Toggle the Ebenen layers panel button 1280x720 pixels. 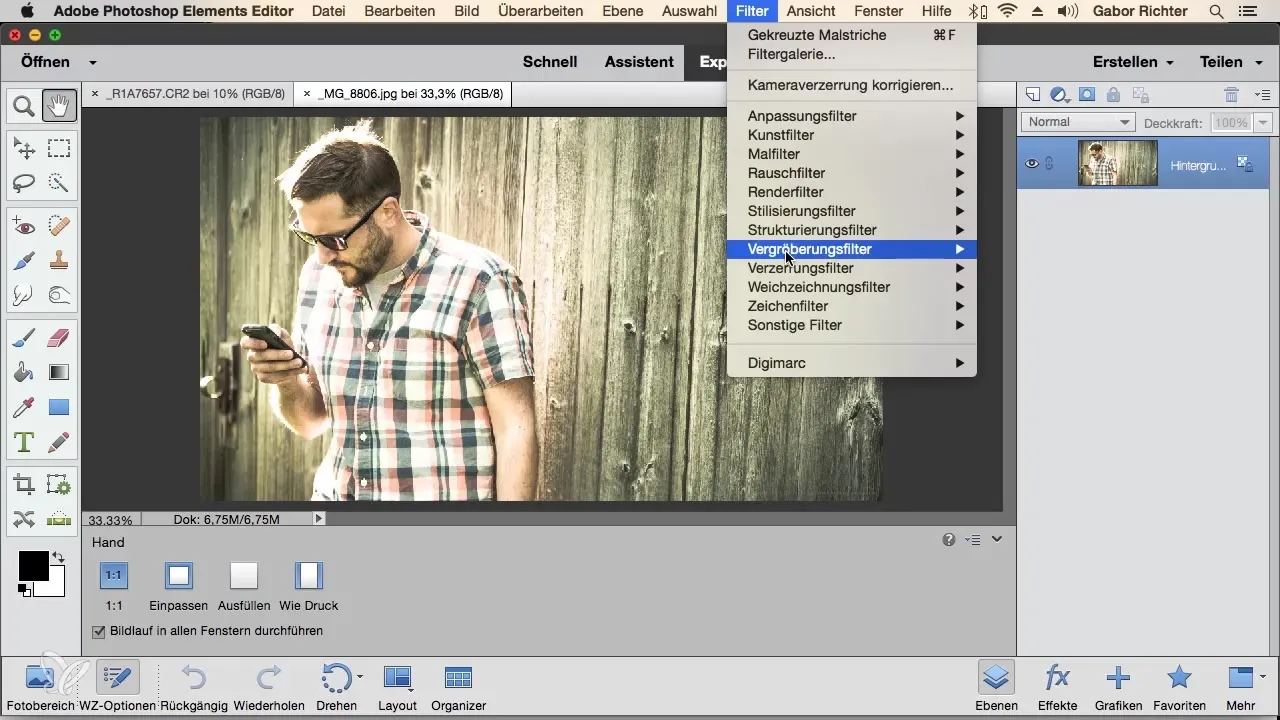tap(995, 688)
